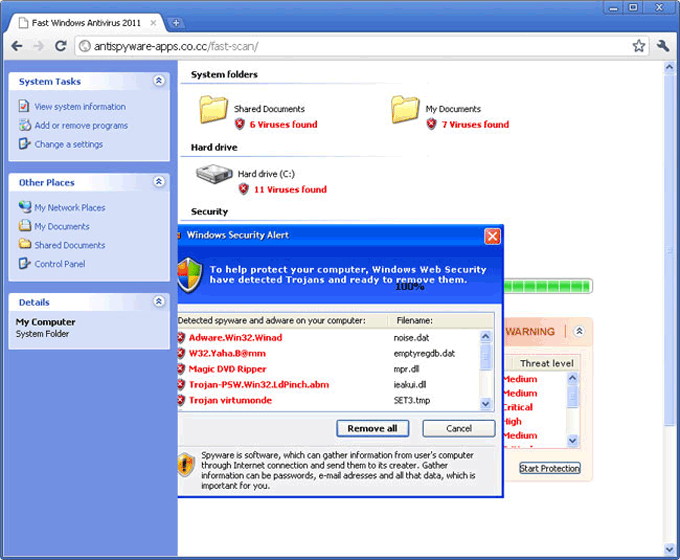
Task: Click the My Documents folder icon
Action: point(405,109)
